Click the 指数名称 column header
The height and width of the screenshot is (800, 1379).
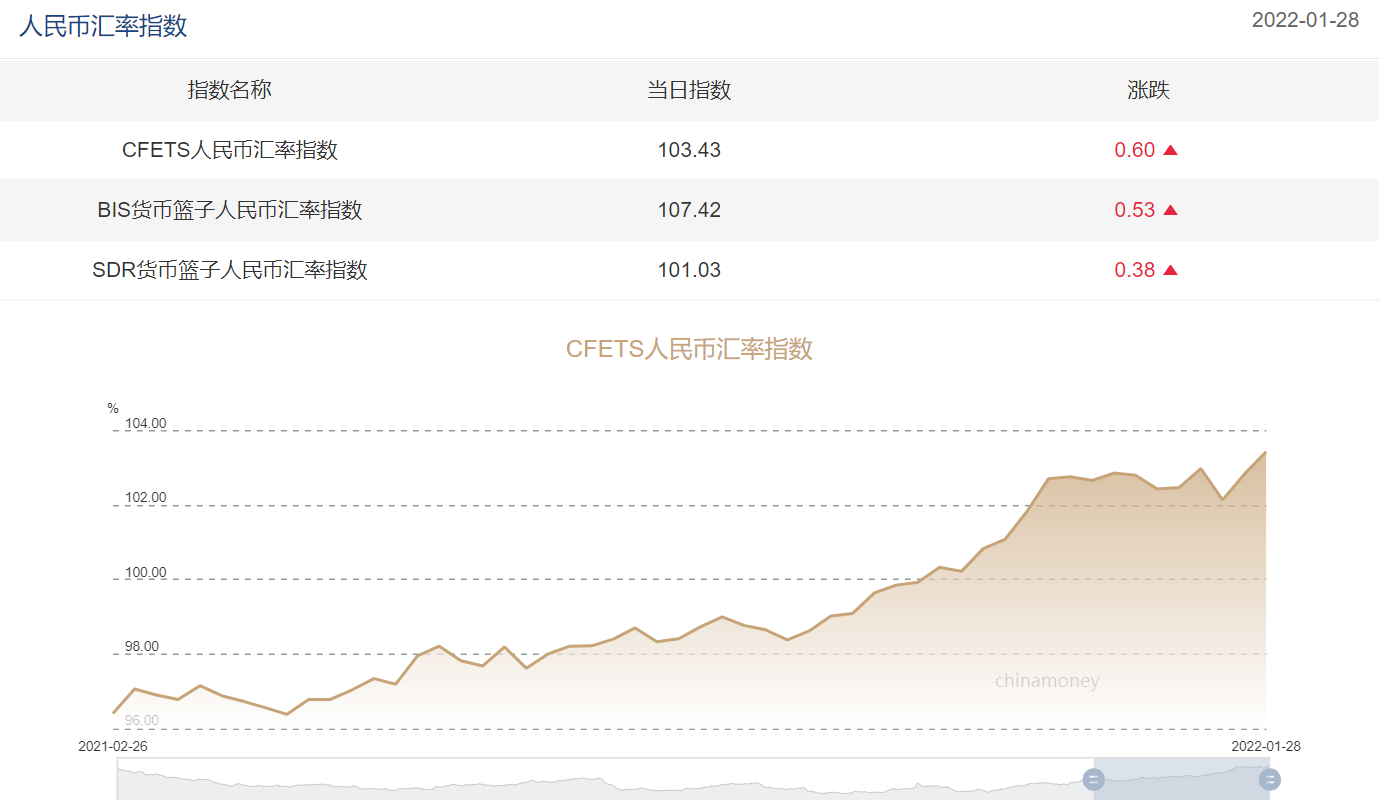[229, 90]
